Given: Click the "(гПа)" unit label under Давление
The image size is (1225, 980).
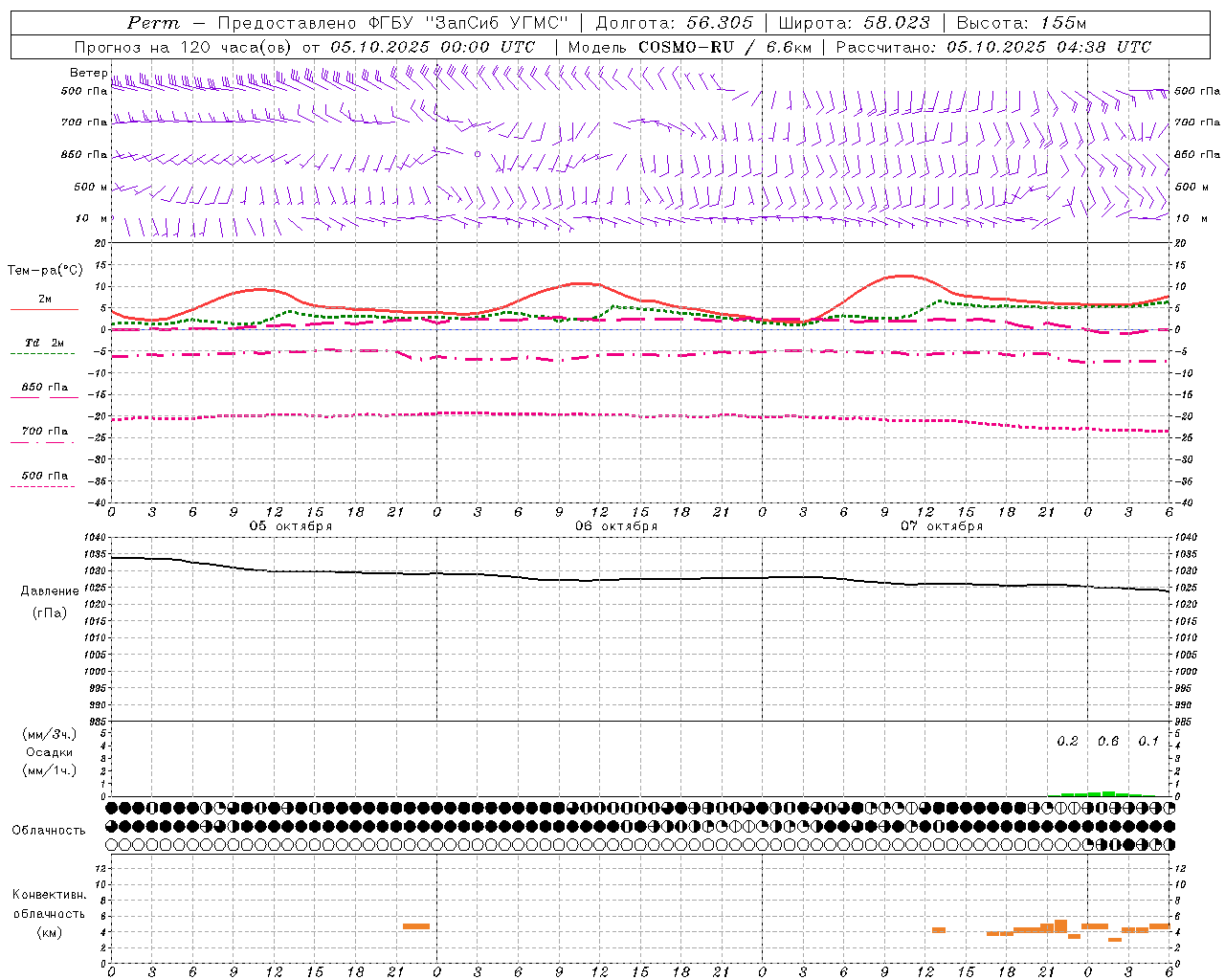Looking at the screenshot, I should 50,613.
